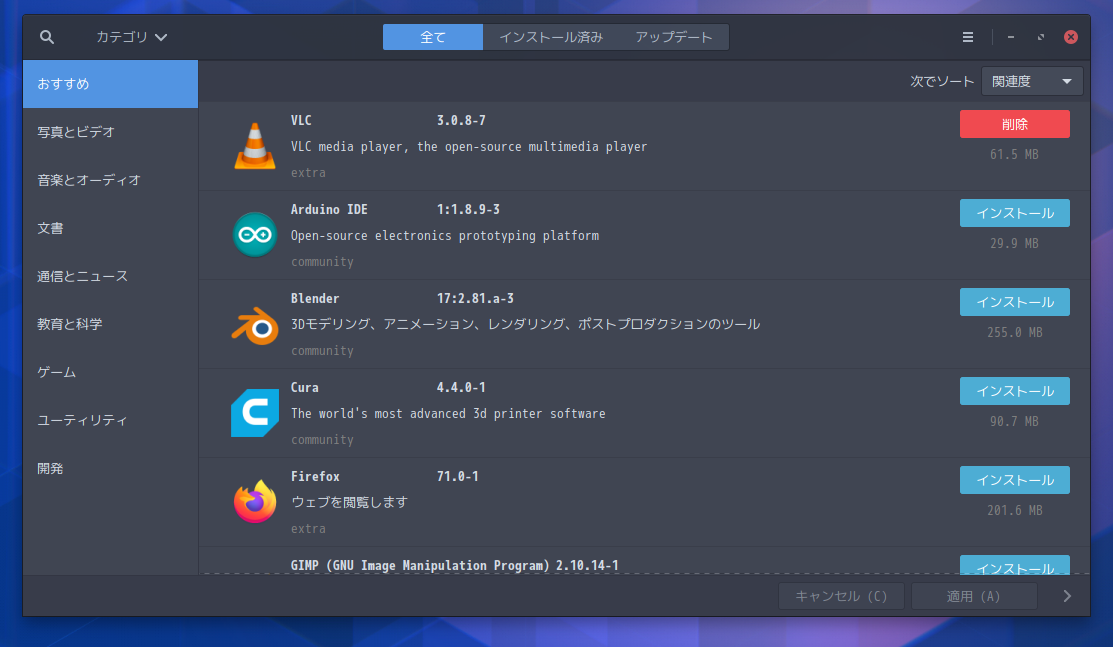Click the キャンセル (C) button
The height and width of the screenshot is (647, 1113).
(841, 596)
